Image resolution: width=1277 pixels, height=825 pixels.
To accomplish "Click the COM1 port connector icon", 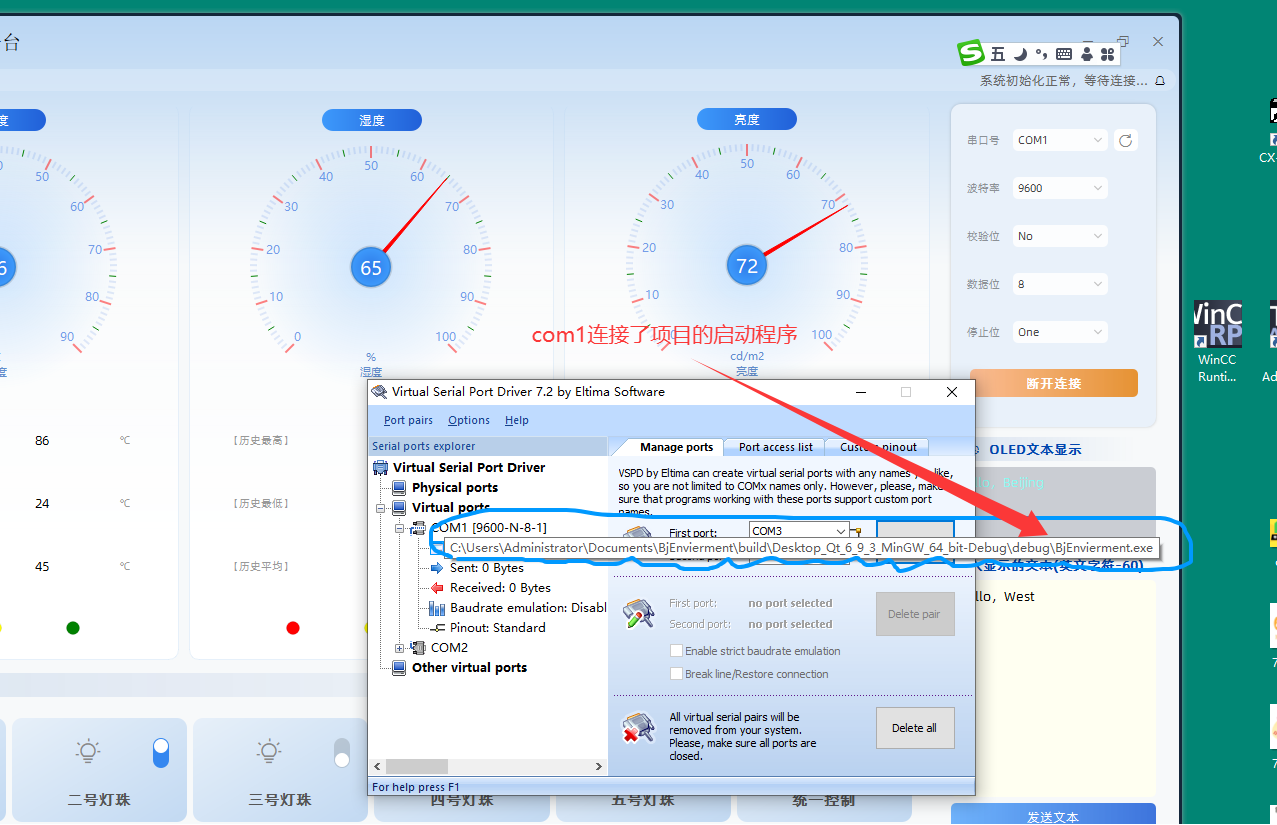I will tap(418, 527).
